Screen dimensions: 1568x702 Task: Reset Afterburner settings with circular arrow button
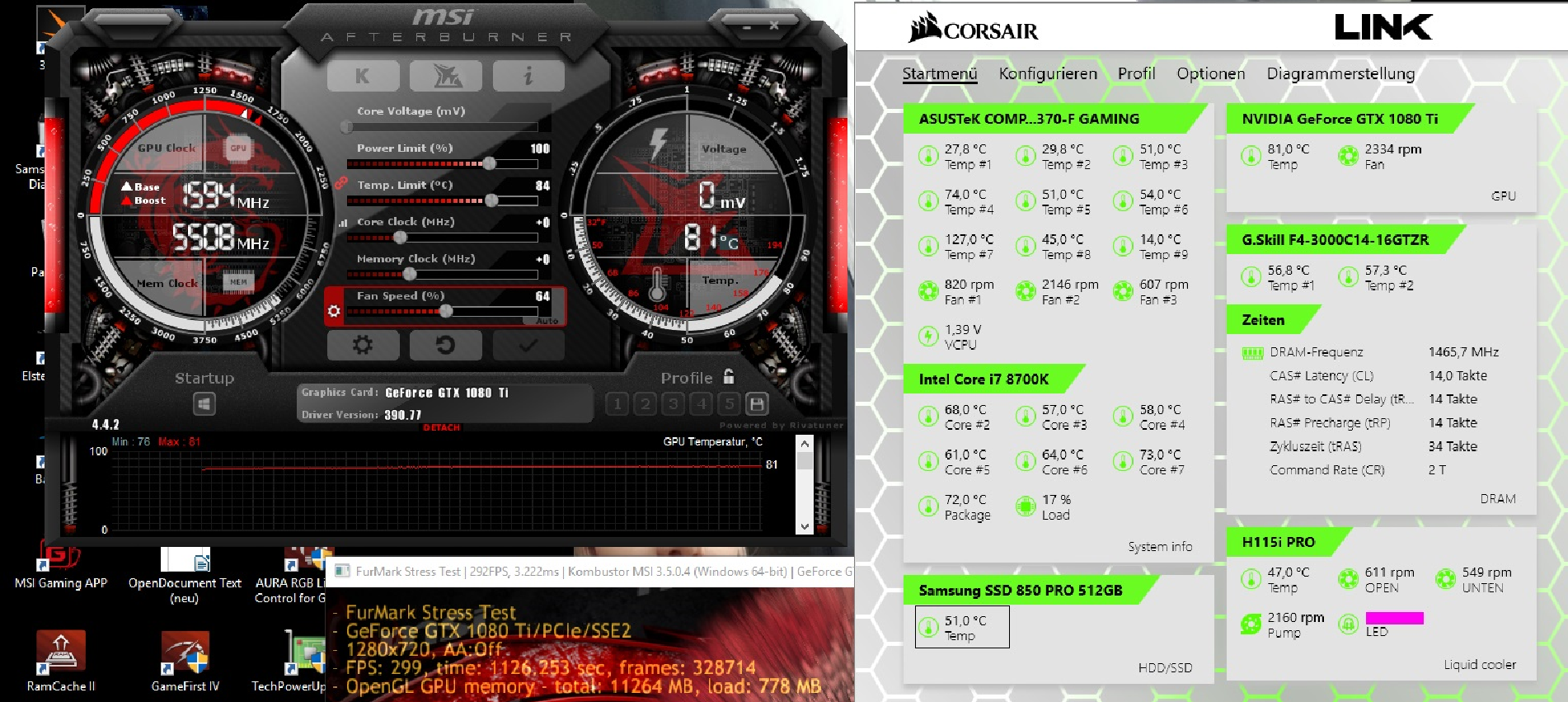coord(446,345)
